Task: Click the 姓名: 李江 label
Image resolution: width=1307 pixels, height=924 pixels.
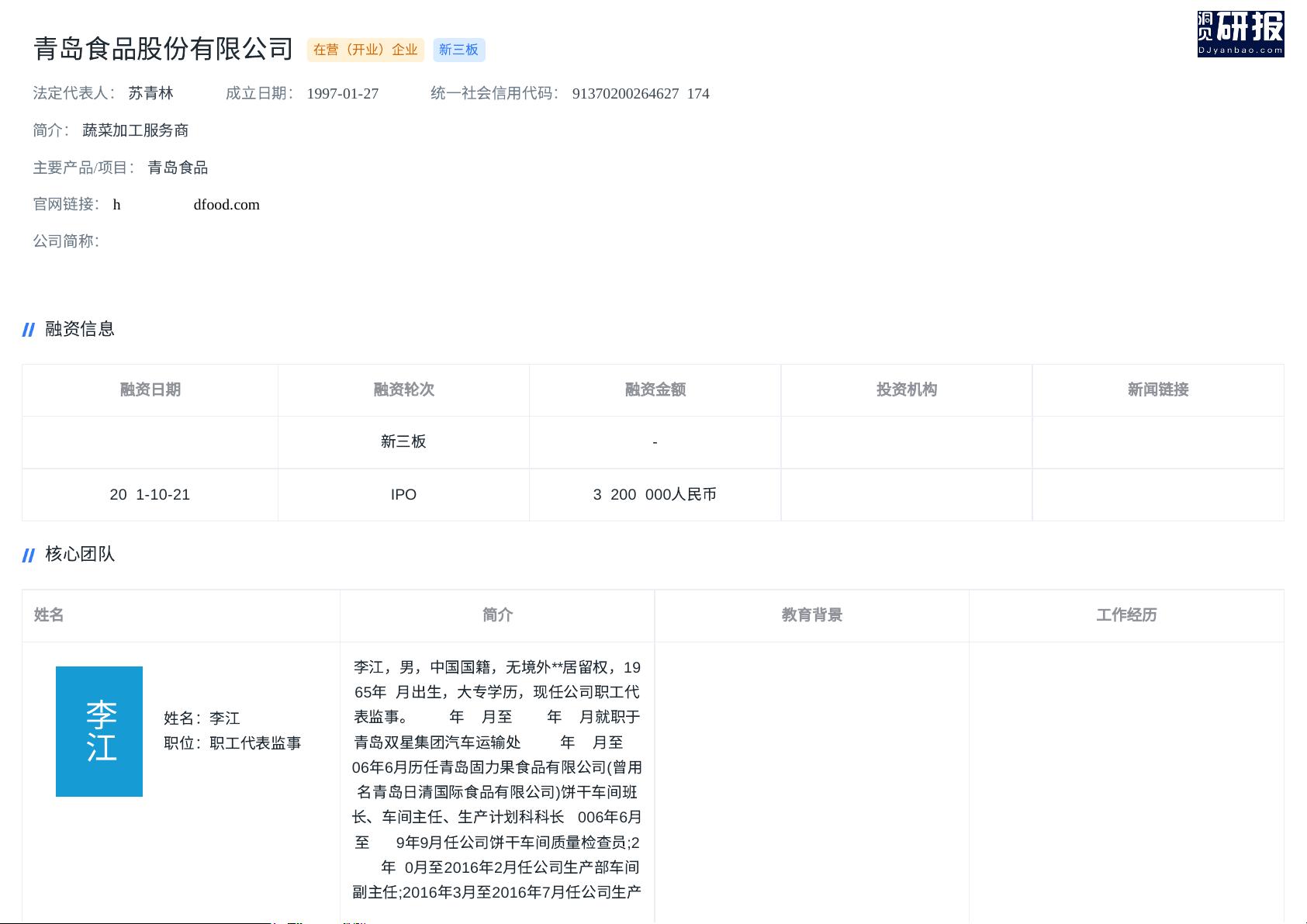Action: coord(202,718)
